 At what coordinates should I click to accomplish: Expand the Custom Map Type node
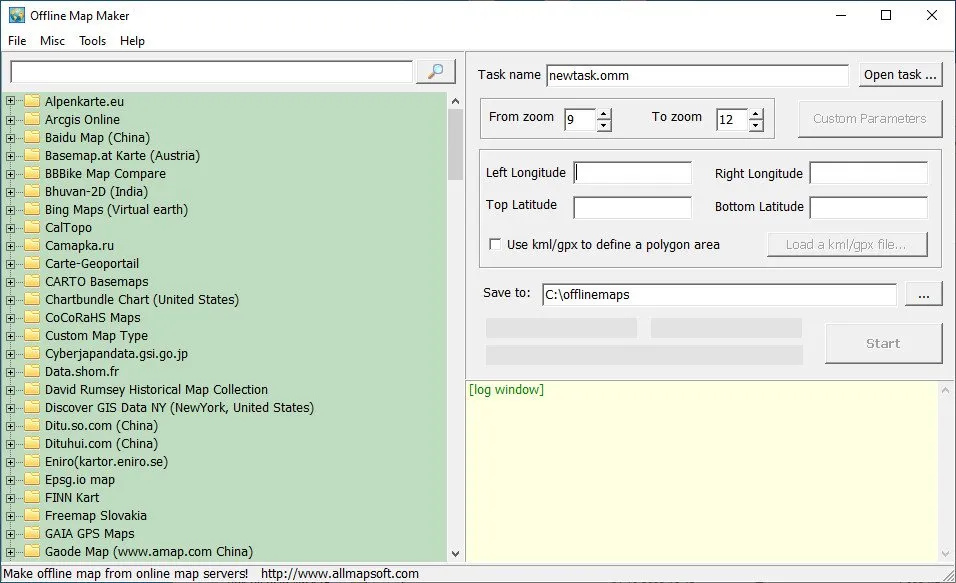[x=10, y=336]
